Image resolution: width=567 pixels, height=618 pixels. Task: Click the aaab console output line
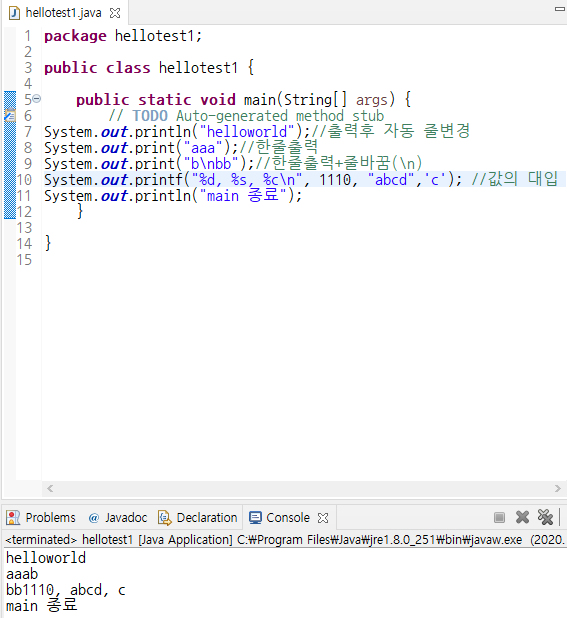click(22, 574)
